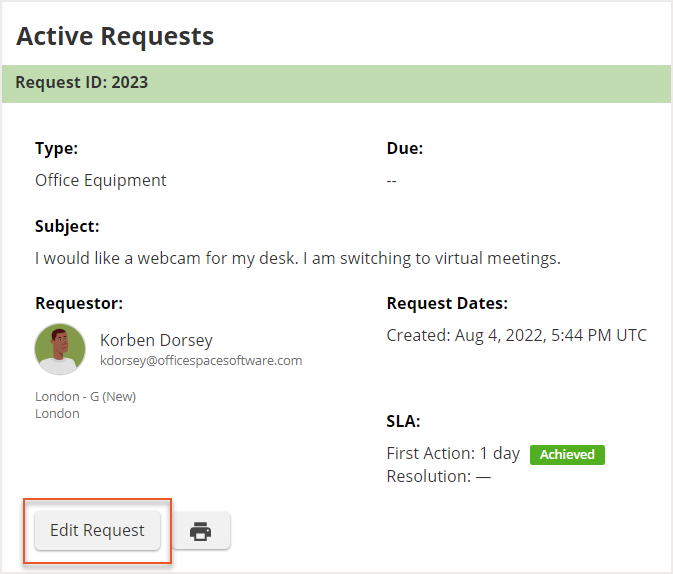Viewport: 673px width, 574px height.
Task: Open Korben Dorsey's avatar photo
Action: [x=60, y=349]
